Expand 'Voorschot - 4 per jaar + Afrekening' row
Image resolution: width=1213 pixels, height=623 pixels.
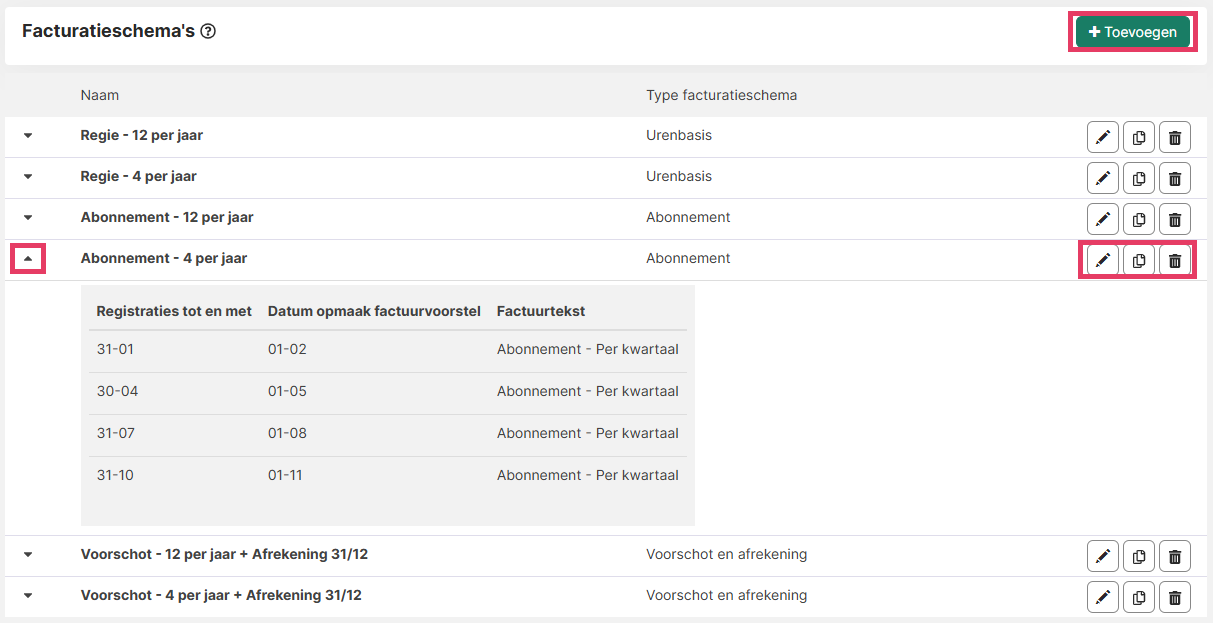(x=28, y=596)
